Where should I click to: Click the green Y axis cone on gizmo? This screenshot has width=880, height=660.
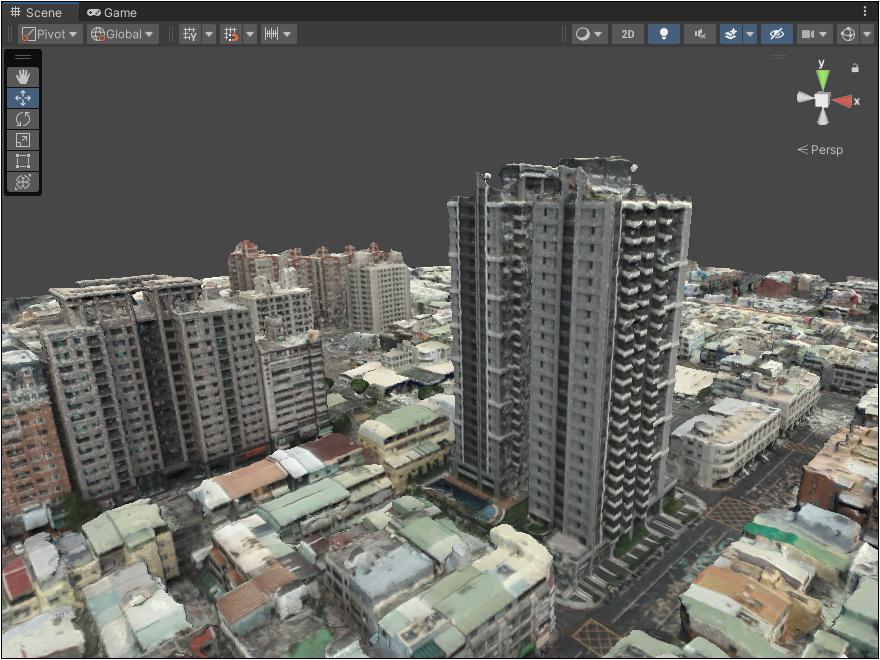tap(822, 77)
